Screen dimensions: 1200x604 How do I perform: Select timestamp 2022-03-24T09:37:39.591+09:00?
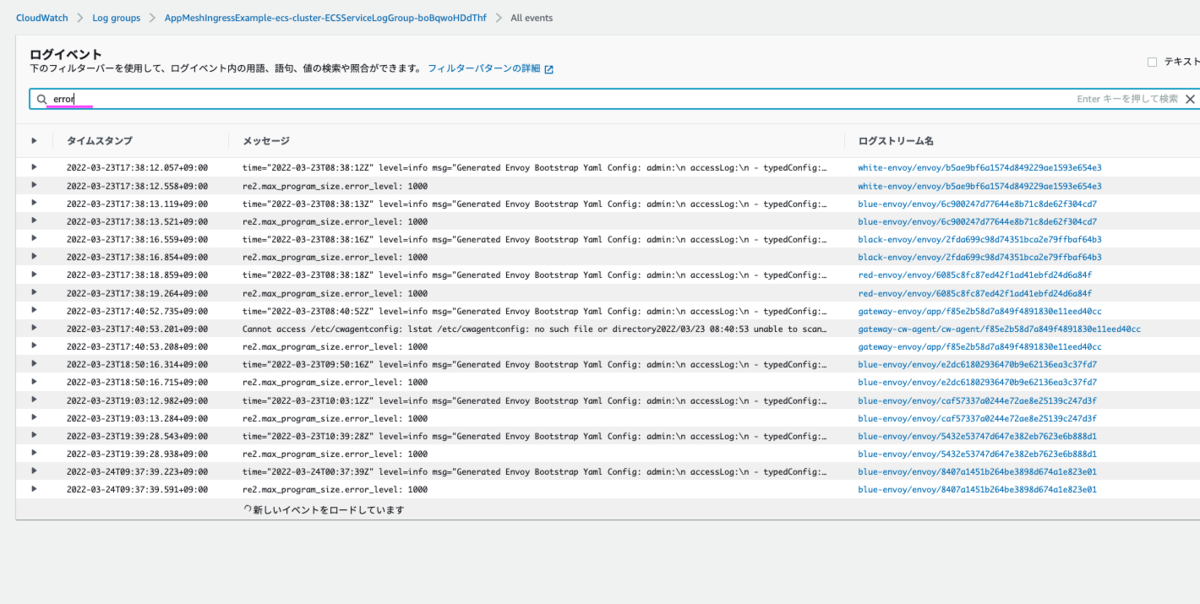coord(137,489)
